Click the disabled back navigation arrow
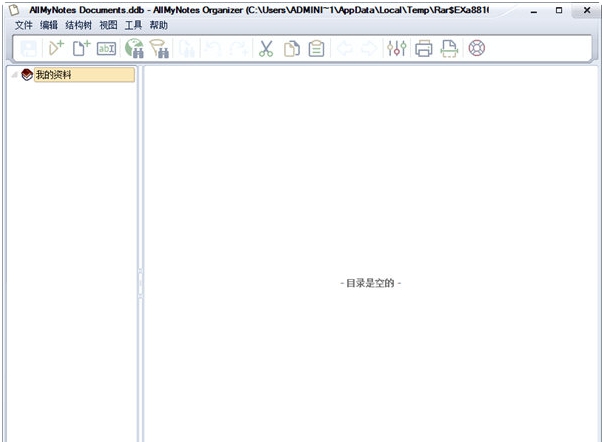The height and width of the screenshot is (442, 604). coord(344,49)
